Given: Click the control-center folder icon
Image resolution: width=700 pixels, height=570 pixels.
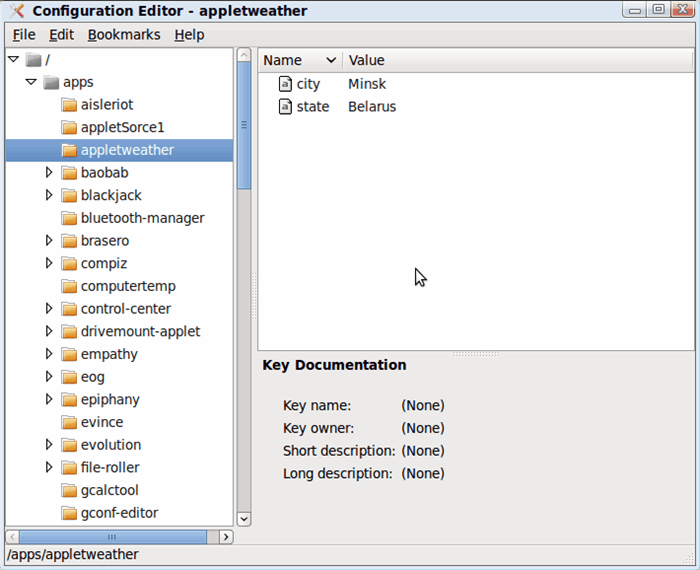Looking at the screenshot, I should pyautogui.click(x=69, y=309).
